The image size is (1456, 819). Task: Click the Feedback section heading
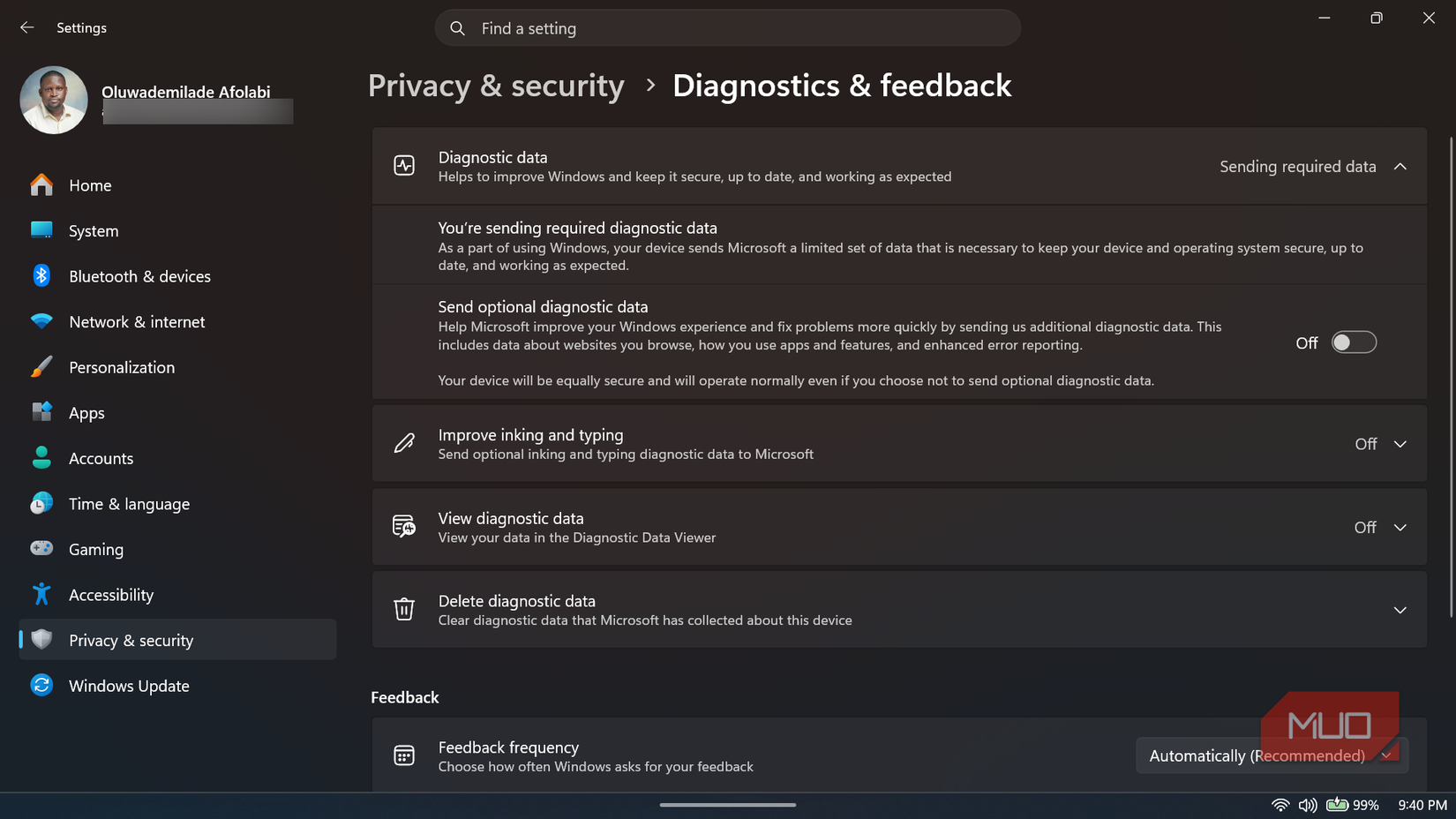point(405,697)
